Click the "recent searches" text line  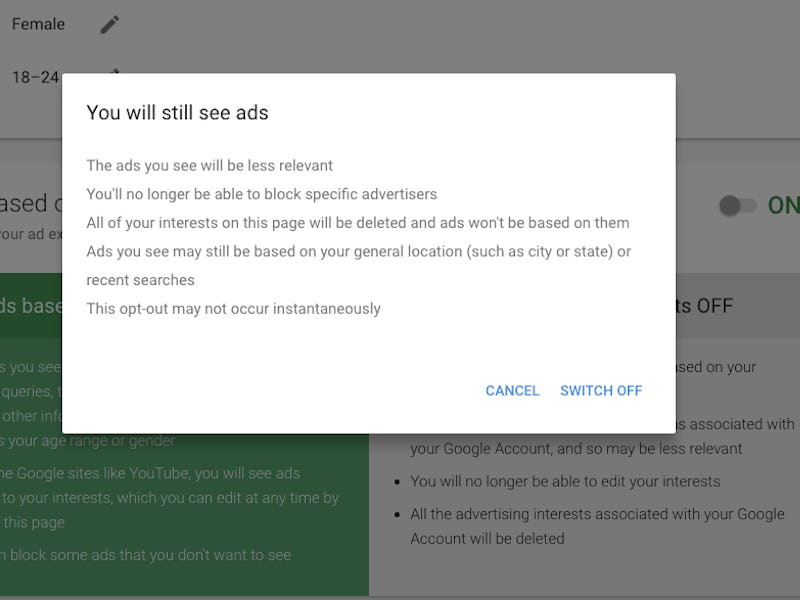[140, 280]
